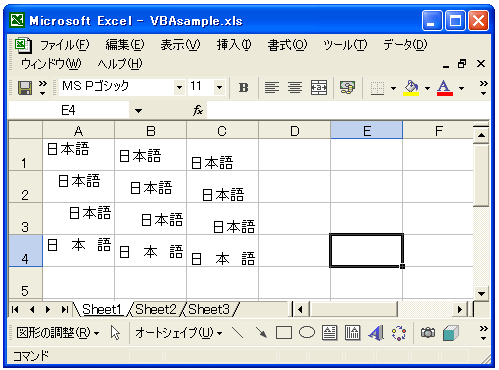This screenshot has height=370, width=499.
Task: Open Fill Color dropdown arrow
Action: 427,88
